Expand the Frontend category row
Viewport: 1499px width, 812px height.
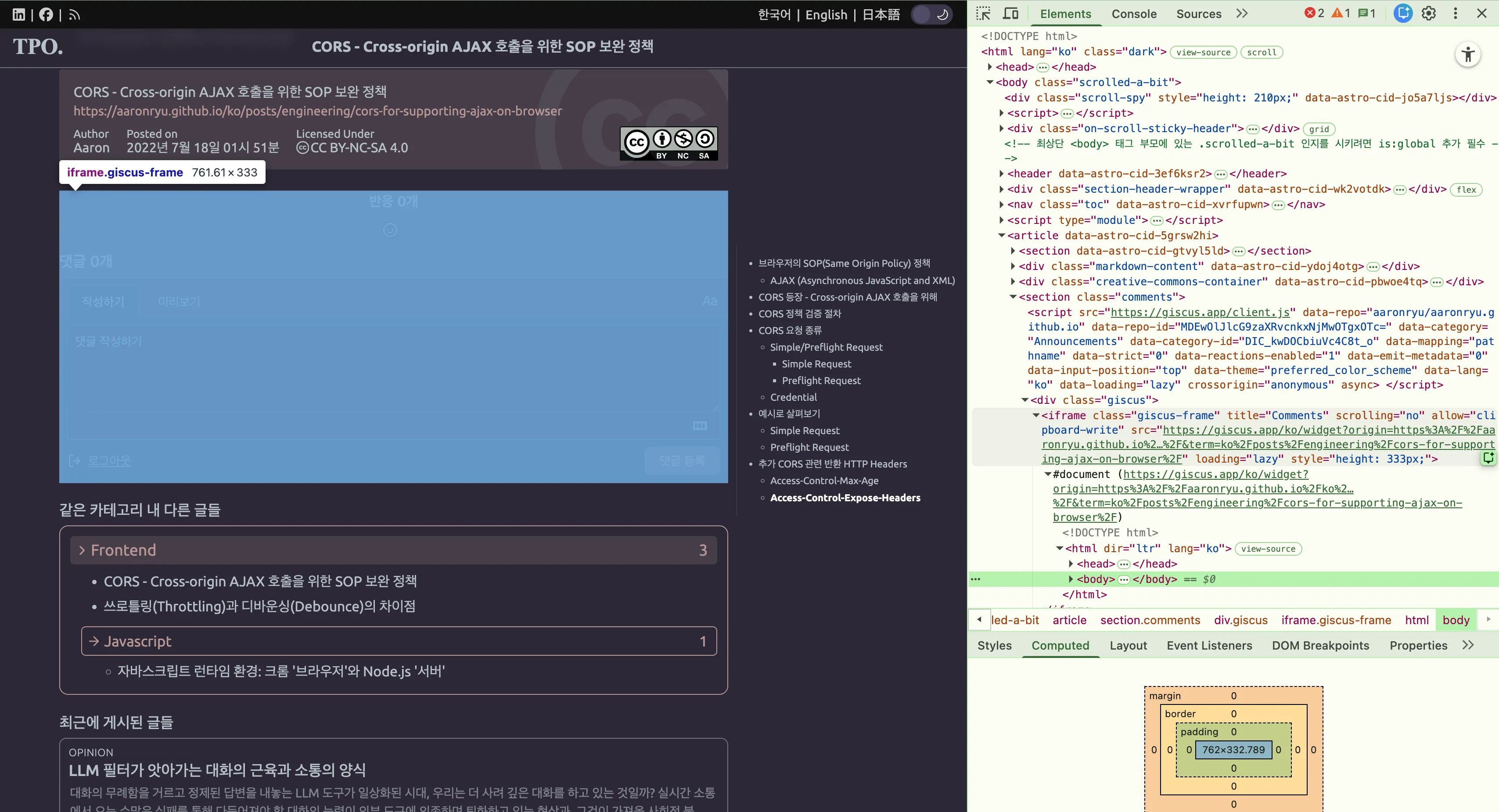pos(393,550)
